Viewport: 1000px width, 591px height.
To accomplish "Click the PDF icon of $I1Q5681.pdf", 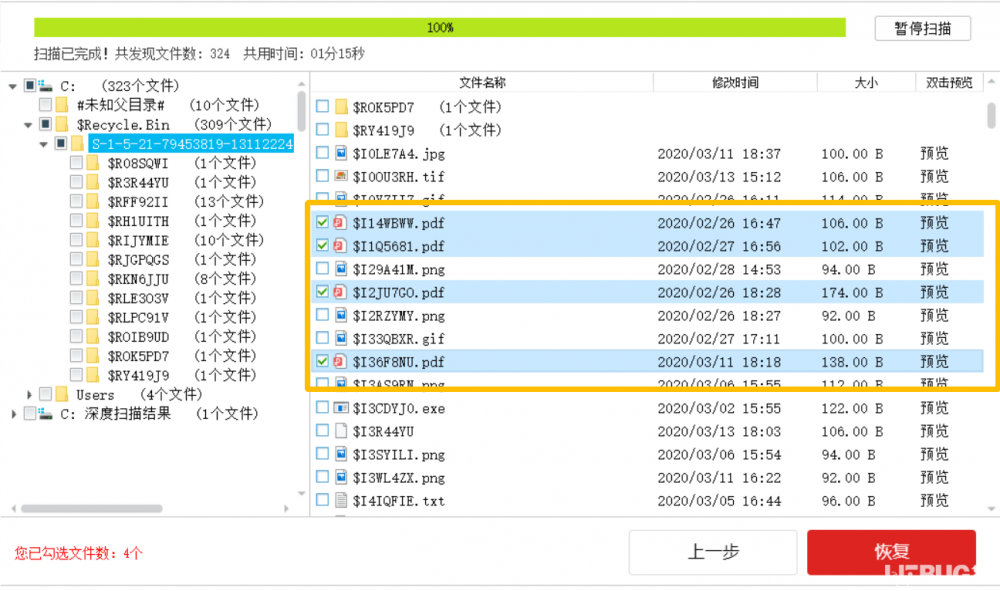I will click(x=341, y=245).
